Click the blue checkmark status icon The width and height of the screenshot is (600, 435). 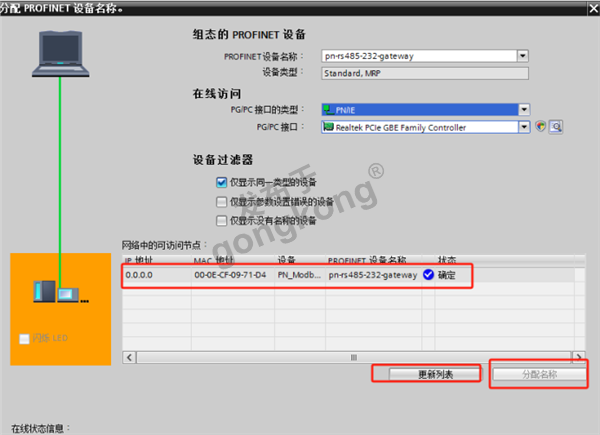coord(428,274)
